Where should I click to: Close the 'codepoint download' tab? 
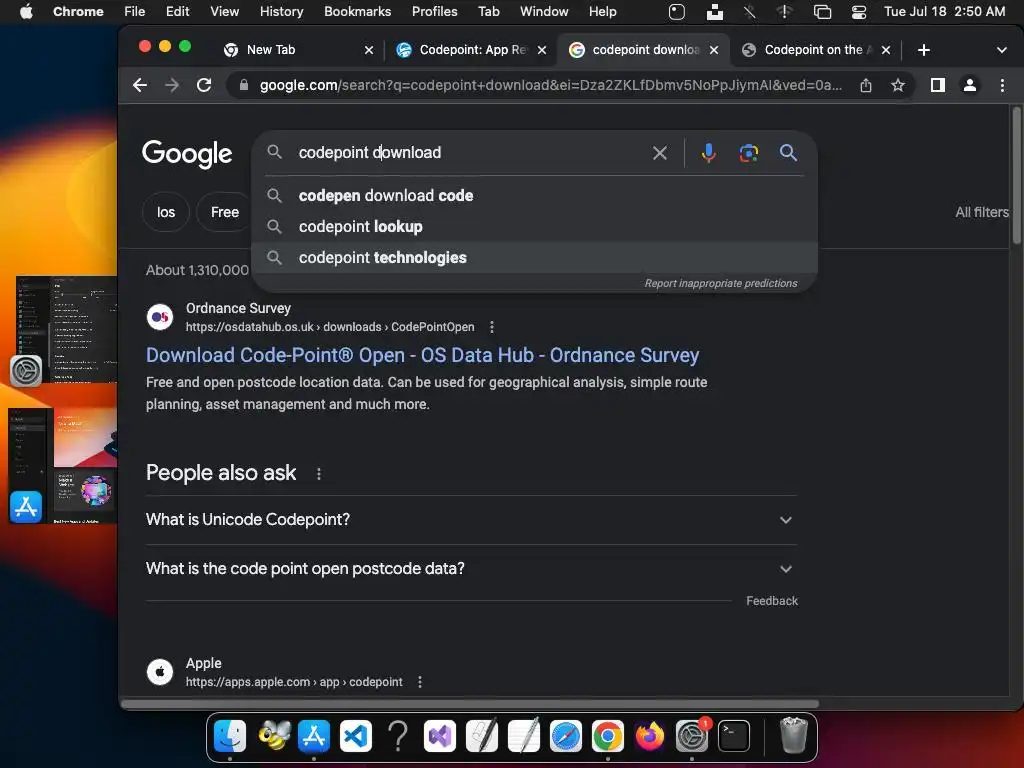[x=714, y=50]
